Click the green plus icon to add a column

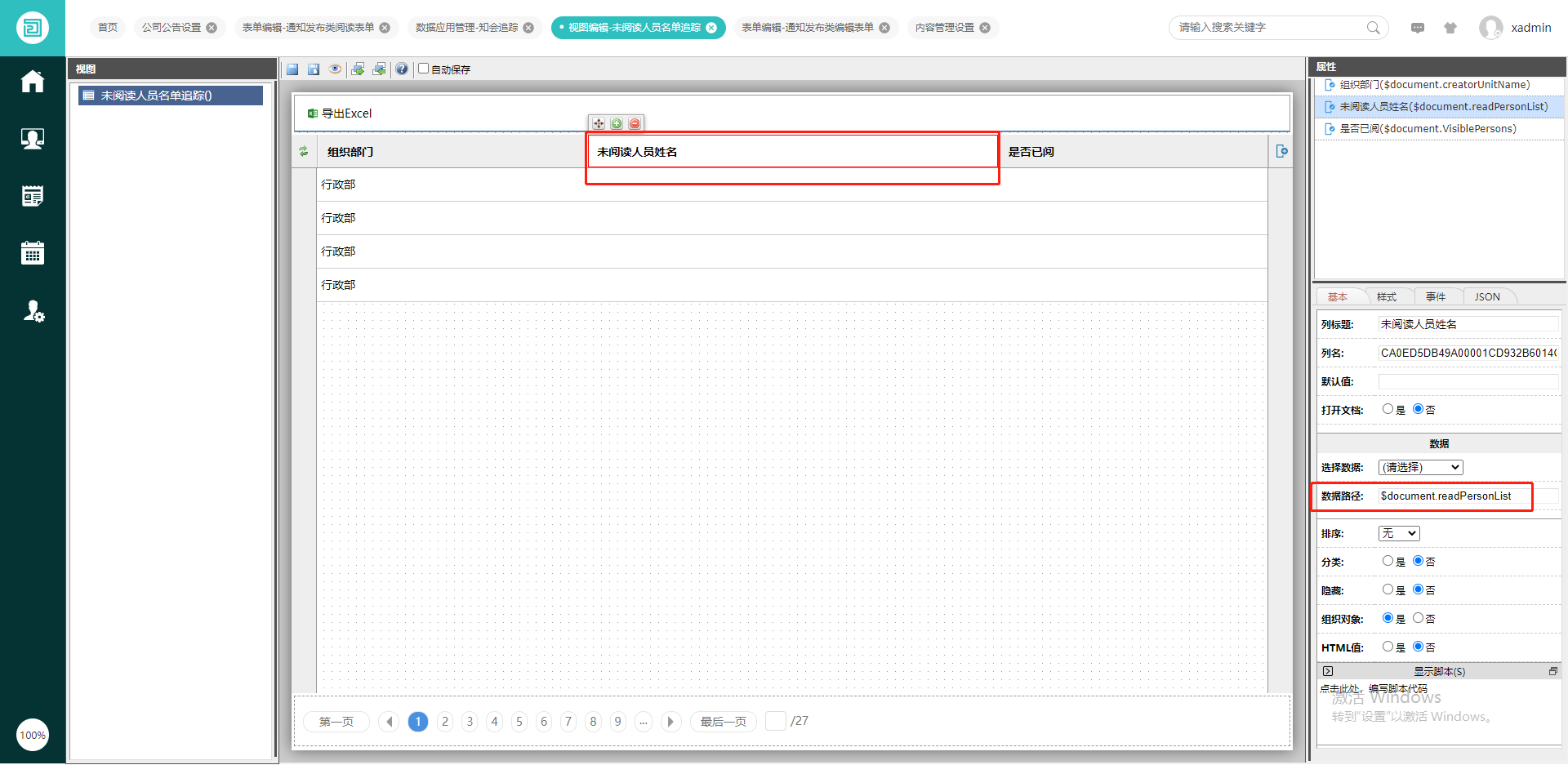pyautogui.click(x=617, y=123)
